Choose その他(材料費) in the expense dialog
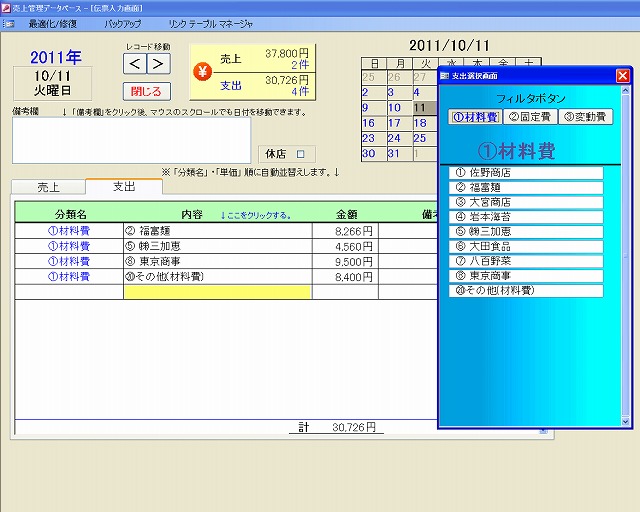The image size is (640, 512). 526,290
